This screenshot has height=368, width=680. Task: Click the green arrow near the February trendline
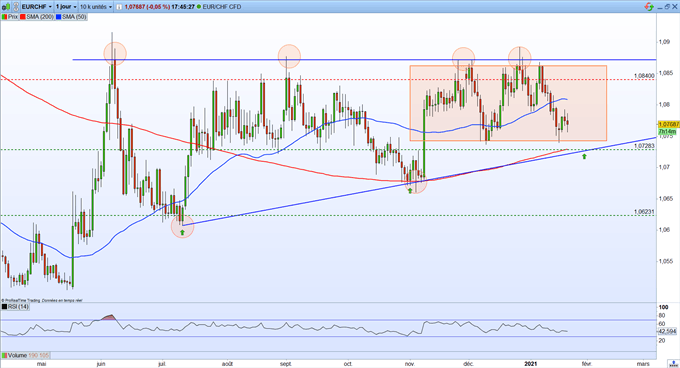(584, 156)
